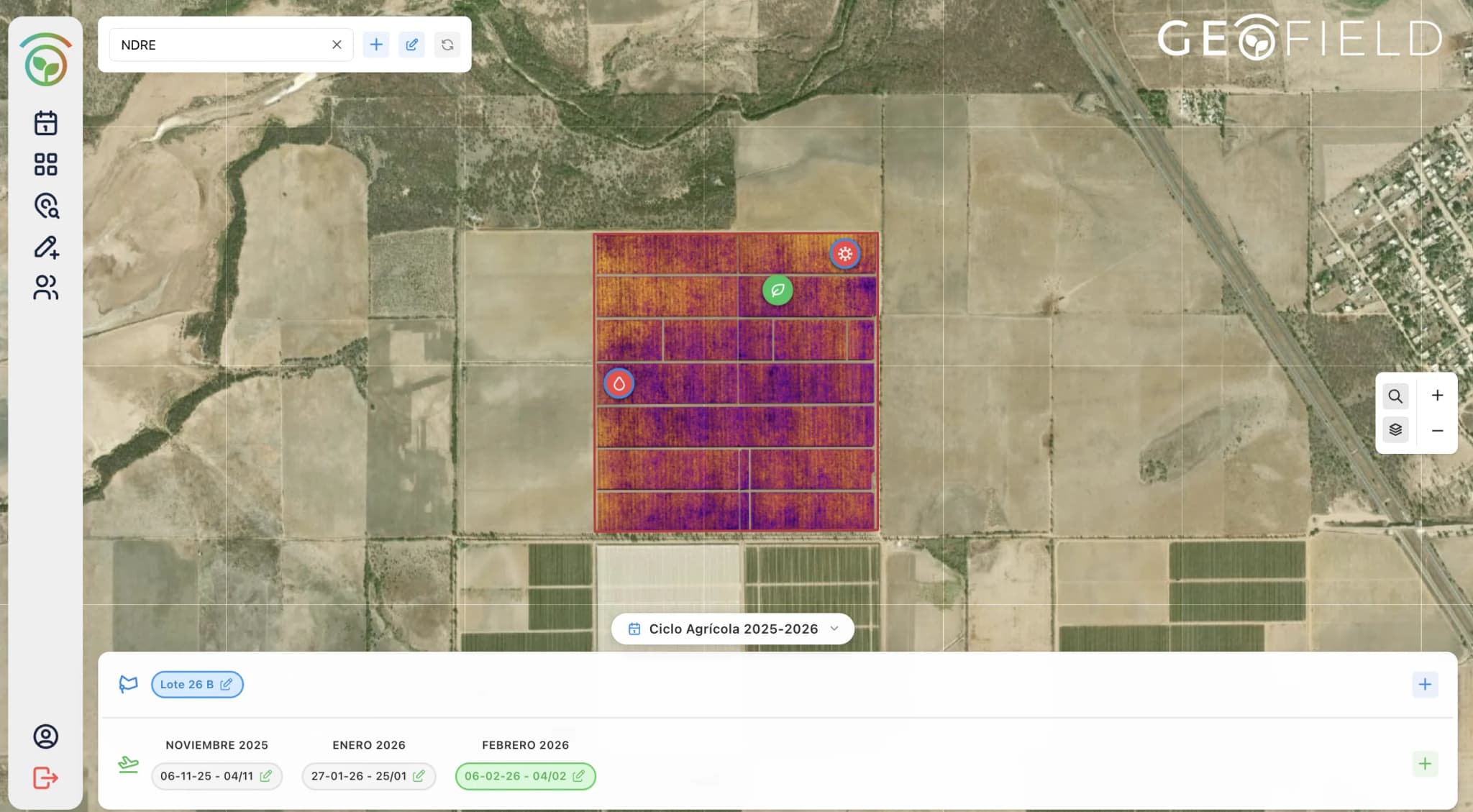Add a new flight with the plus button
The width and height of the screenshot is (1473, 812).
tap(1426, 763)
